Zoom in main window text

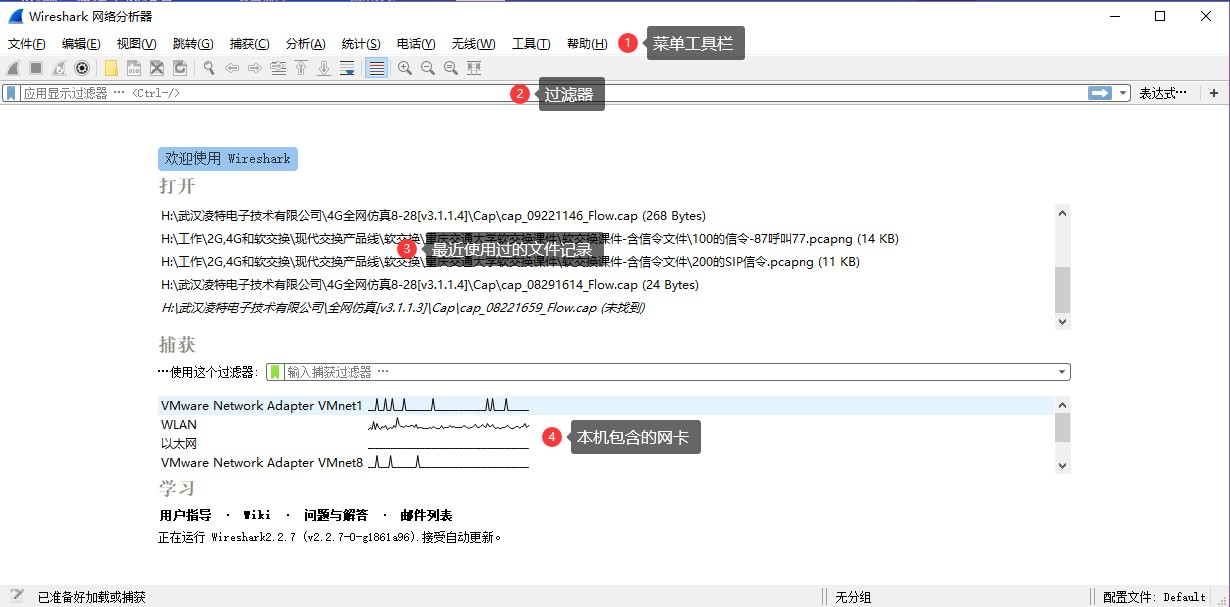405,68
